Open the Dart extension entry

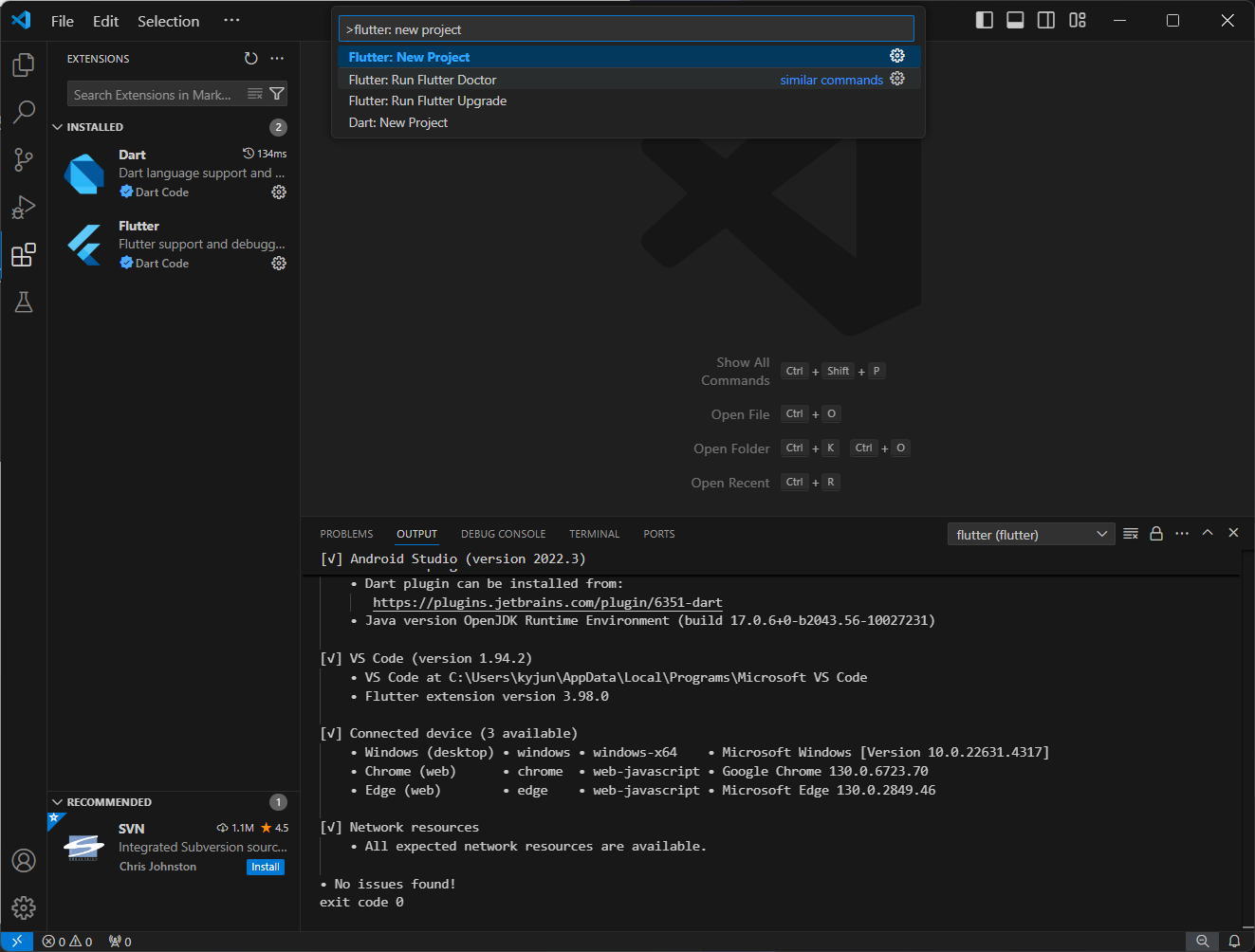(x=174, y=173)
